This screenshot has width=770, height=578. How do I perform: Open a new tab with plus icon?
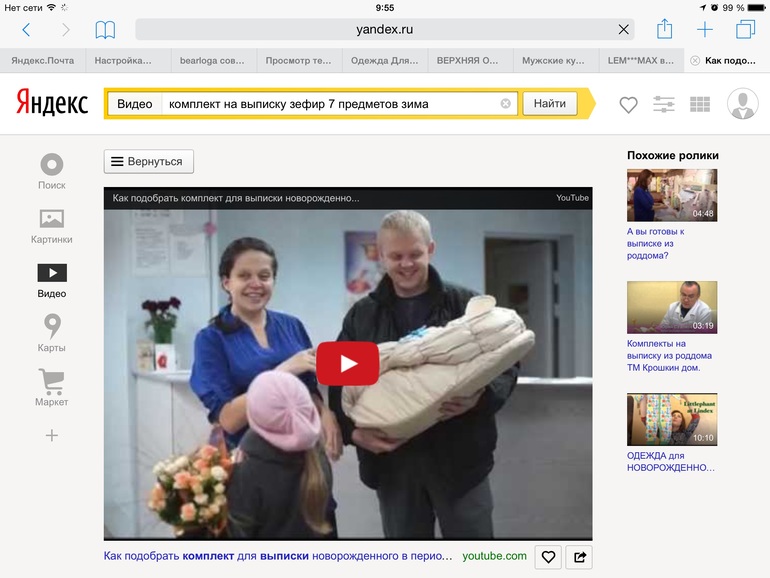click(x=705, y=29)
